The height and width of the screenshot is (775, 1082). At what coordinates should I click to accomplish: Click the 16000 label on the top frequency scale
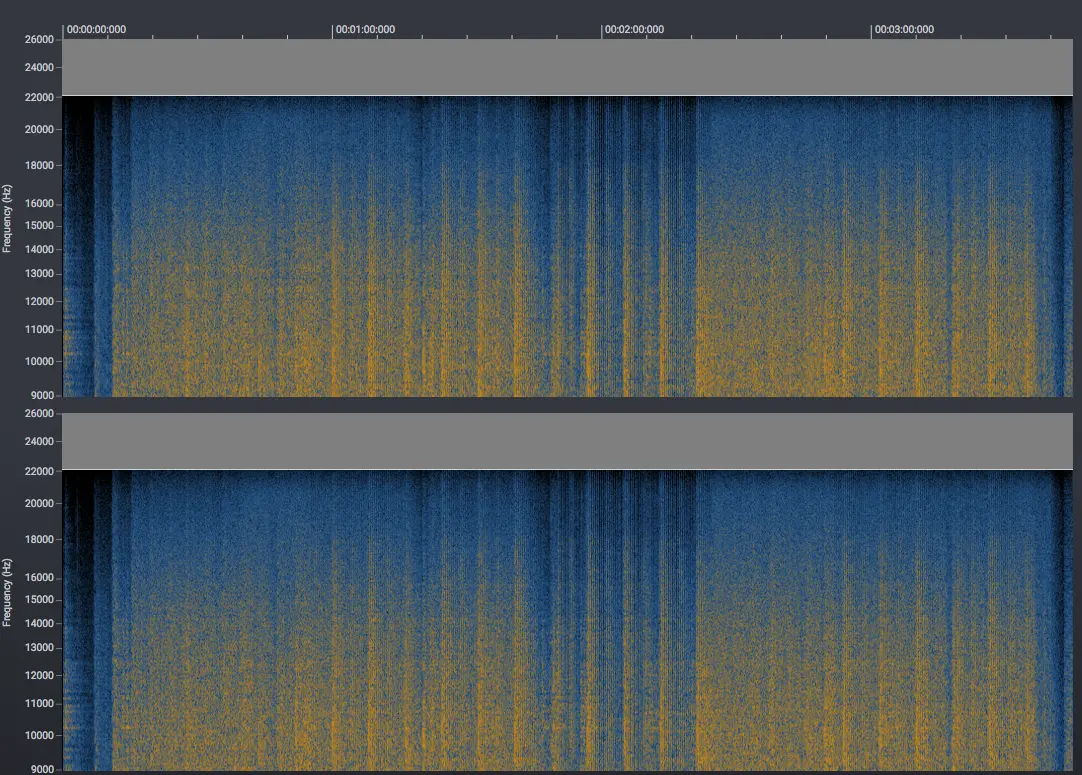pyautogui.click(x=40, y=204)
